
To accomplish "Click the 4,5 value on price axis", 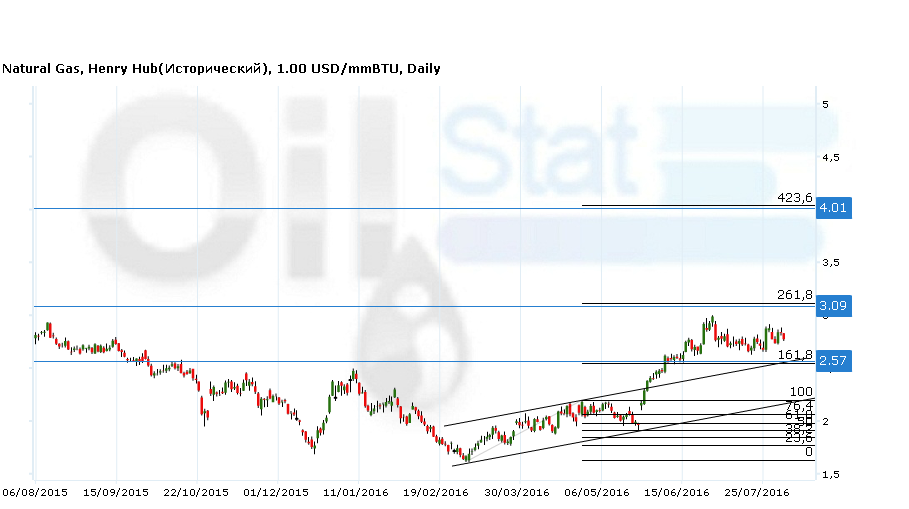I will (830, 157).
